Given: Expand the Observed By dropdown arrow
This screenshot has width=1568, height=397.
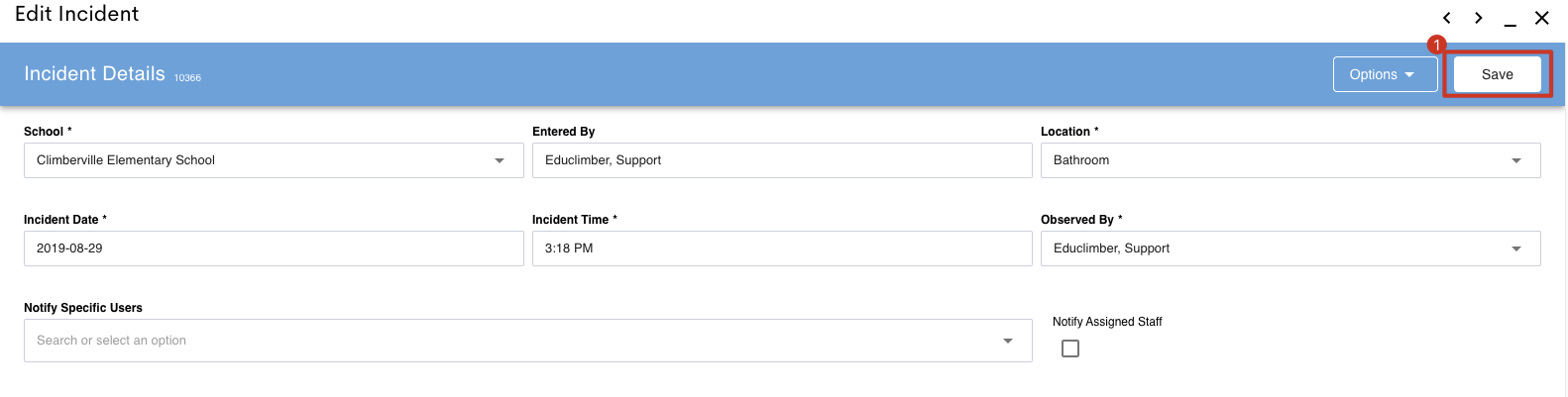Looking at the screenshot, I should pyautogui.click(x=1516, y=248).
